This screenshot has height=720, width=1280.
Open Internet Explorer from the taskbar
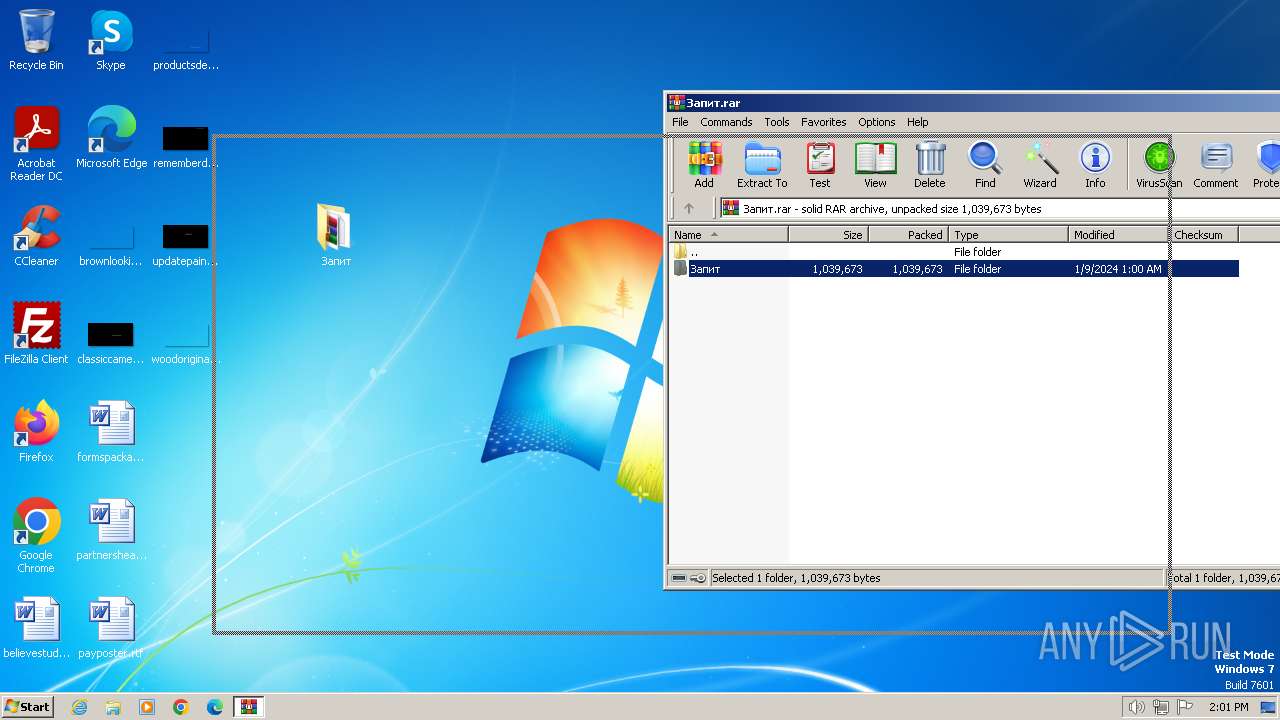[x=79, y=707]
